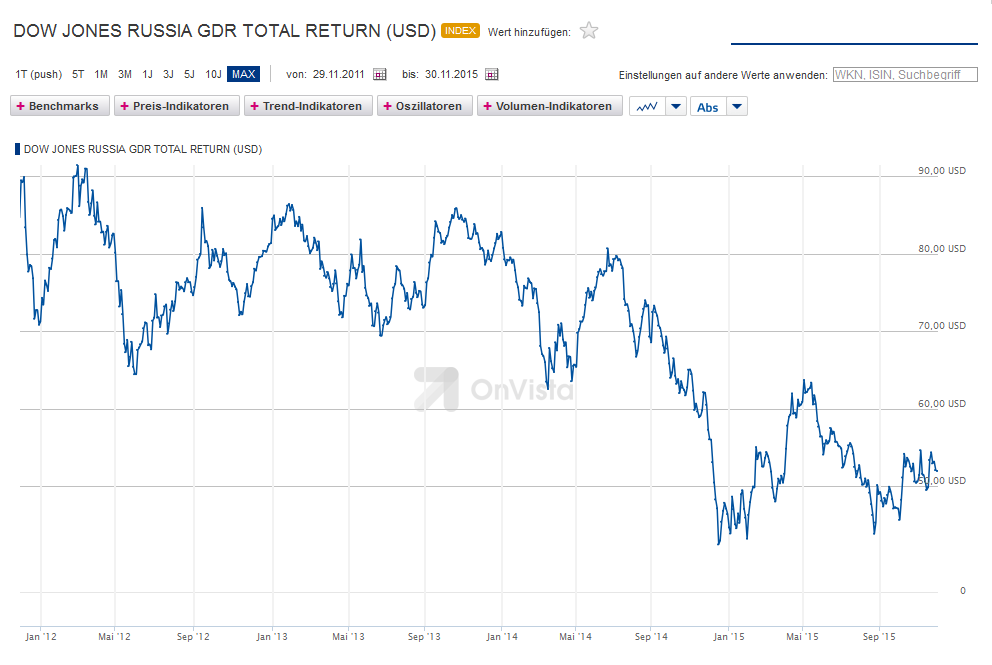Click the Jan '14 axis label
The image size is (992, 665).
click(x=502, y=637)
